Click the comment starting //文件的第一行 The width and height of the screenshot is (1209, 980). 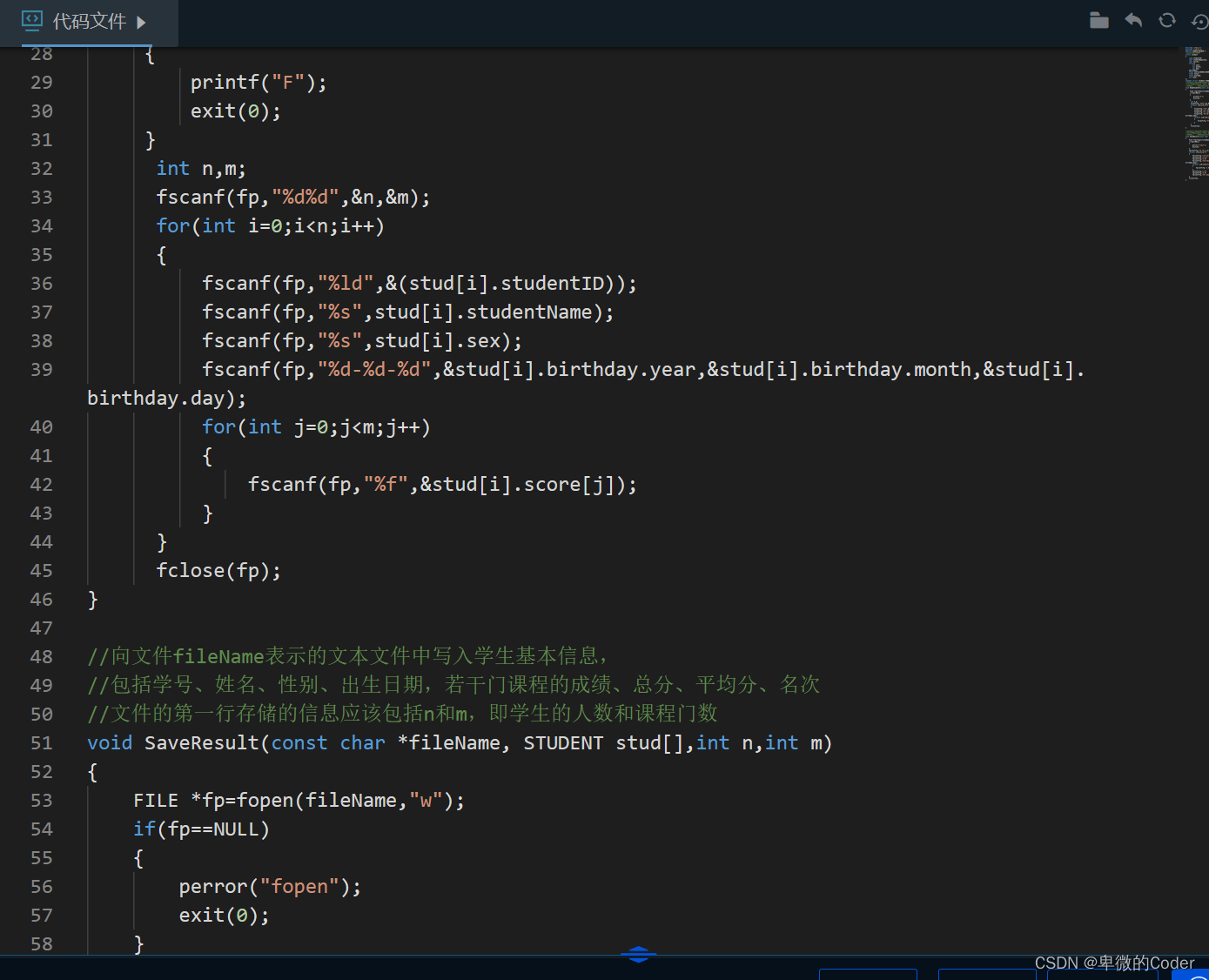click(402, 714)
